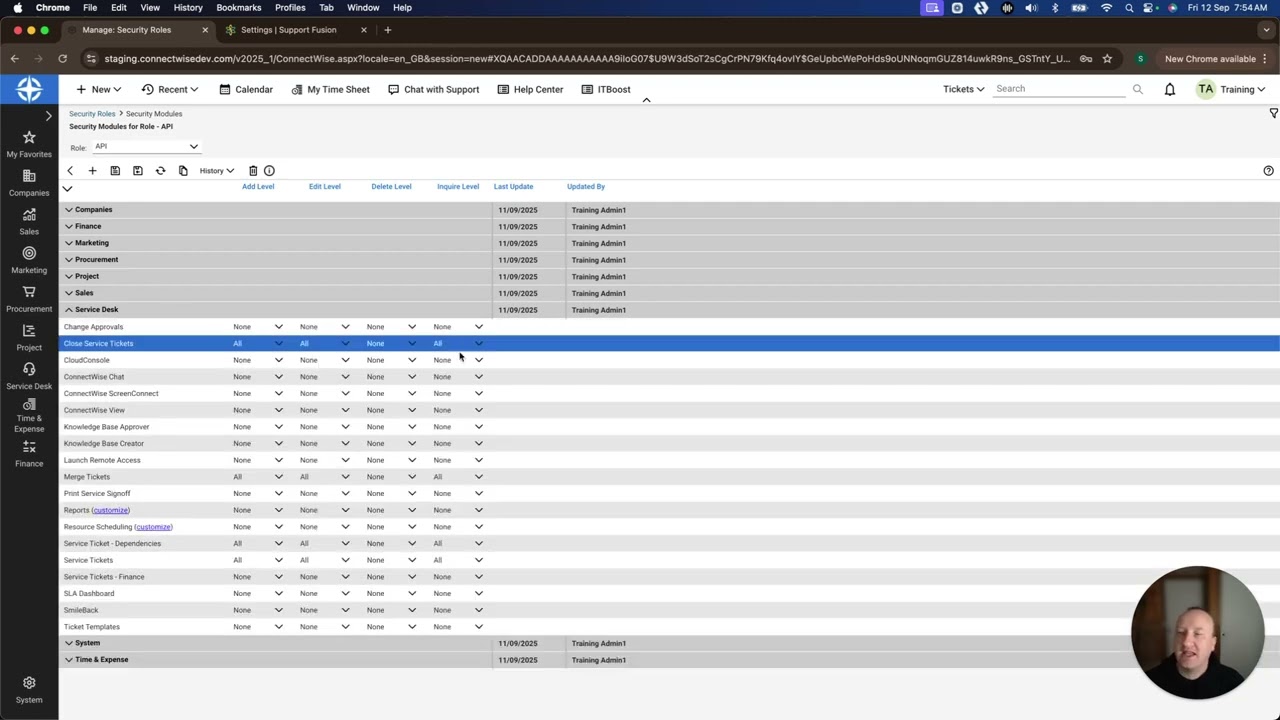
Task: Open the Help Center
Action: (x=530, y=89)
